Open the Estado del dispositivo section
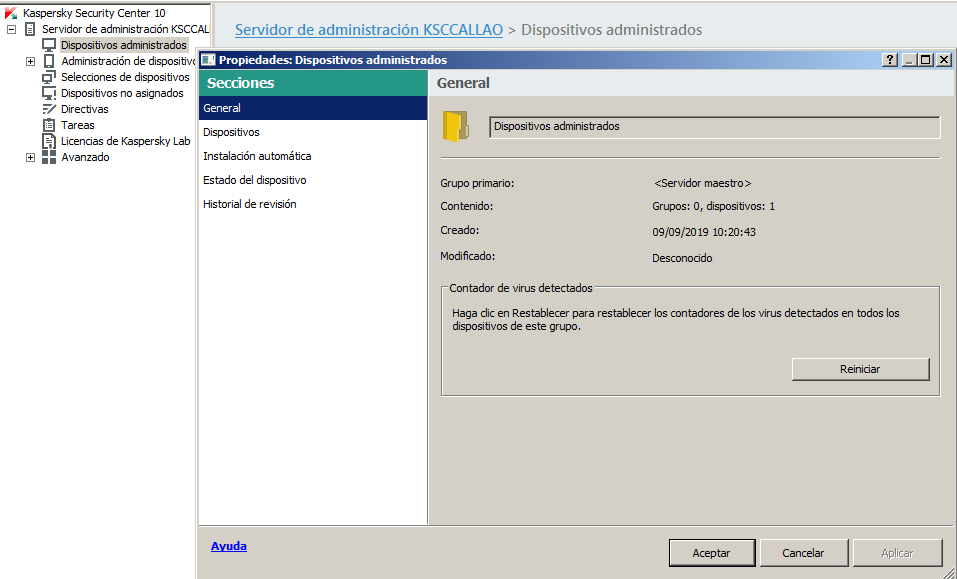Image resolution: width=957 pixels, height=579 pixels. (x=313, y=180)
